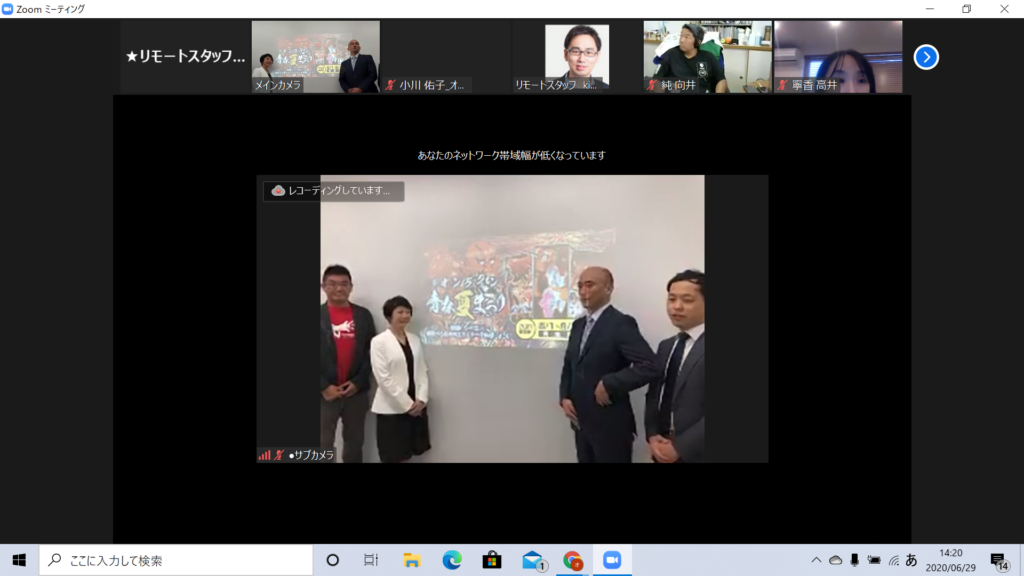The width and height of the screenshot is (1024, 576).
Task: Select the ★リモートスタッフ participant tile
Action: [x=185, y=57]
